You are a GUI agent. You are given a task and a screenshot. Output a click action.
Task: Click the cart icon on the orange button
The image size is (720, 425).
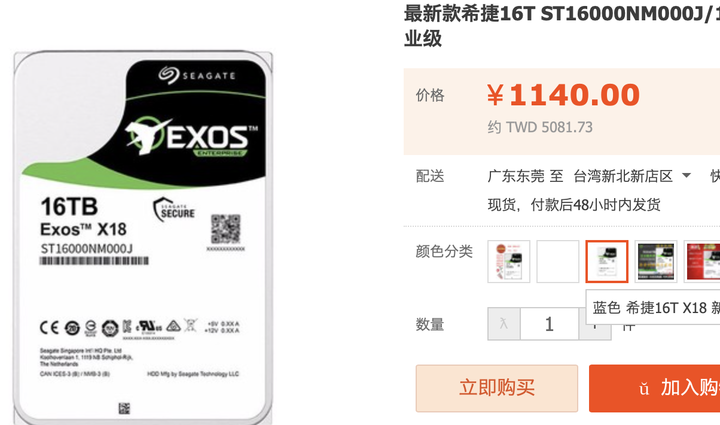[645, 389]
